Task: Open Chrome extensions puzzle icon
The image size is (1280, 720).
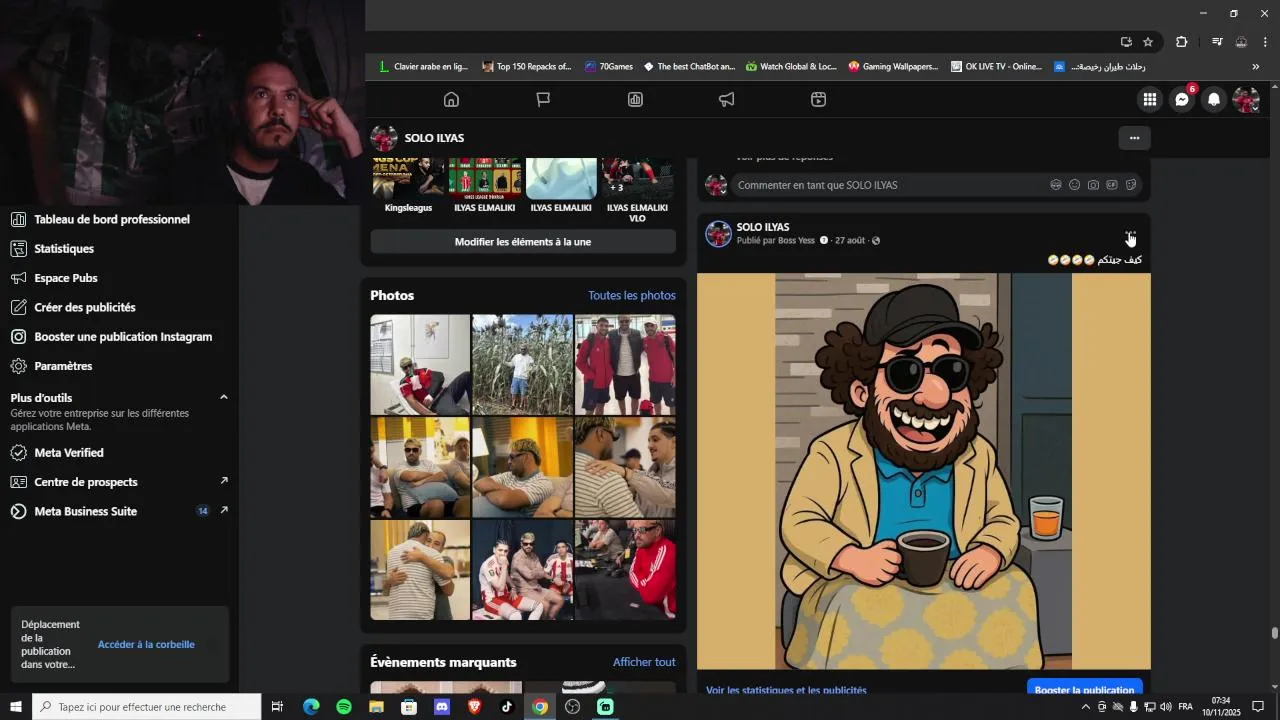Action: click(1182, 42)
